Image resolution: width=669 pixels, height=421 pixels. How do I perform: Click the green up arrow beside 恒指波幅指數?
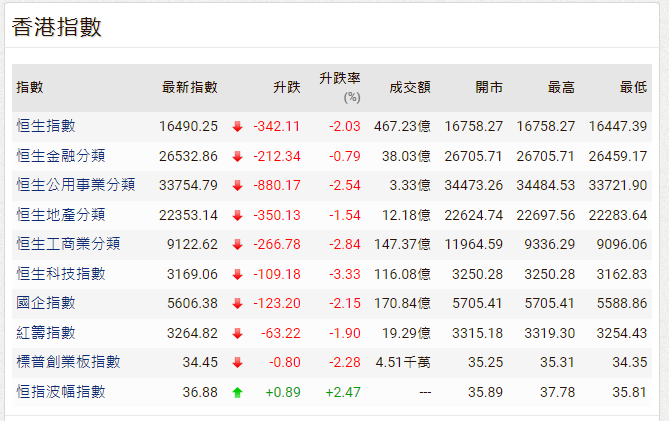pyautogui.click(x=237, y=392)
